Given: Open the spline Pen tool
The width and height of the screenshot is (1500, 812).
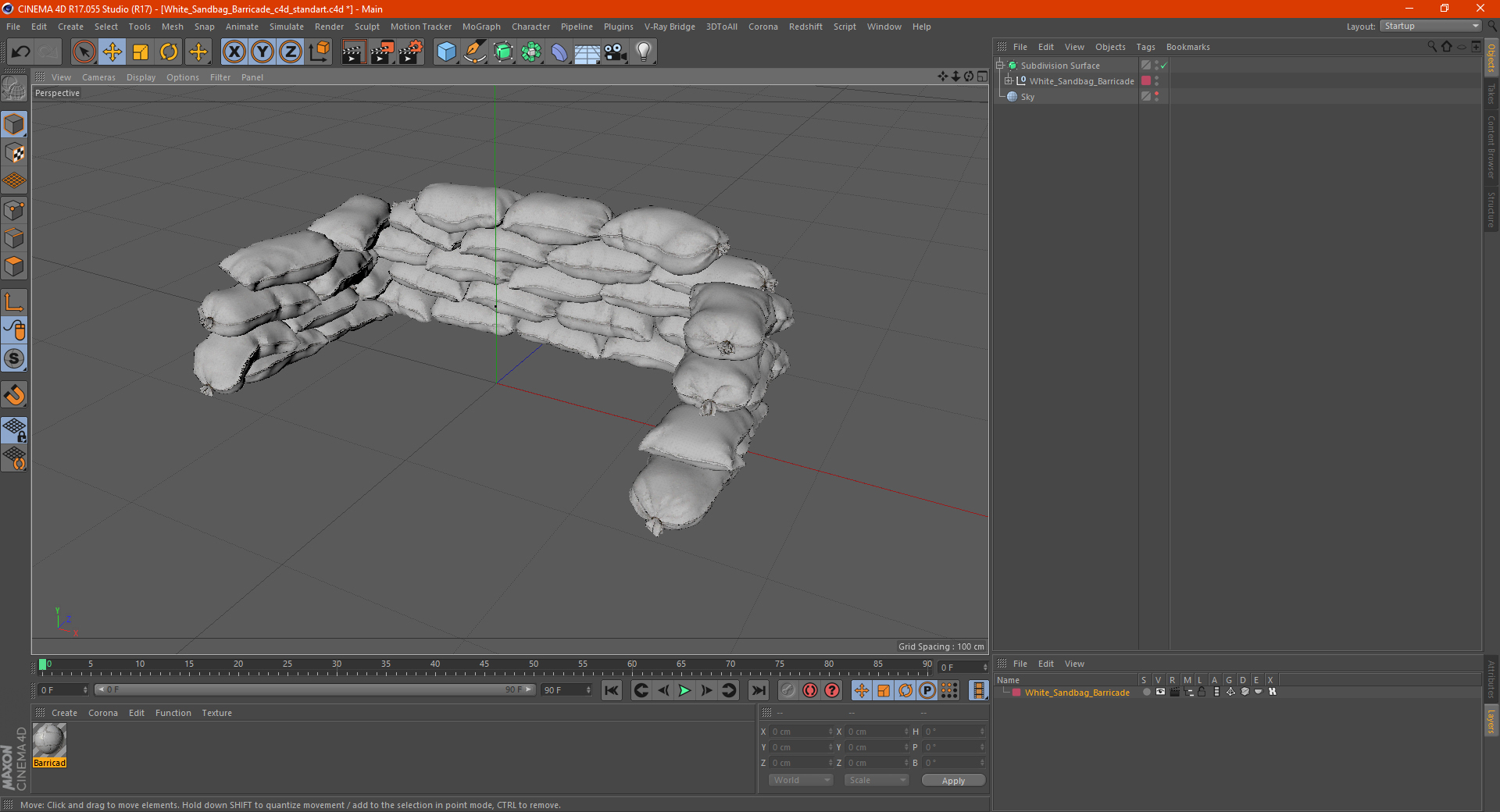Looking at the screenshot, I should (x=475, y=52).
